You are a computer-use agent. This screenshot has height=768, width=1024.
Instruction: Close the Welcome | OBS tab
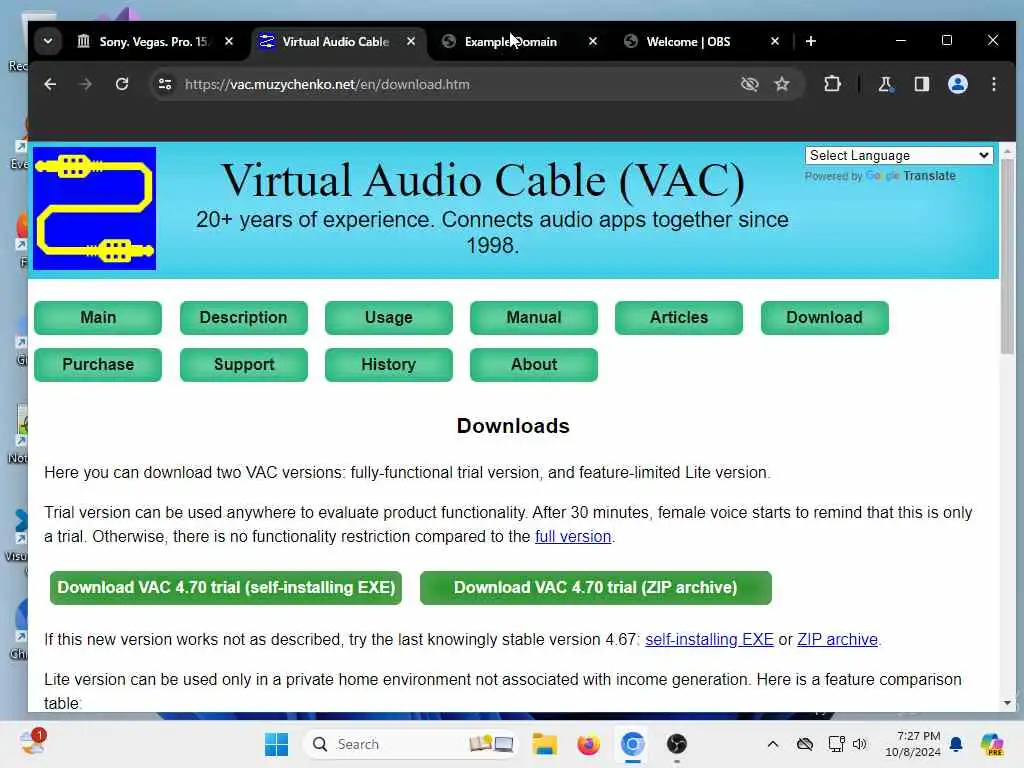coord(775,41)
